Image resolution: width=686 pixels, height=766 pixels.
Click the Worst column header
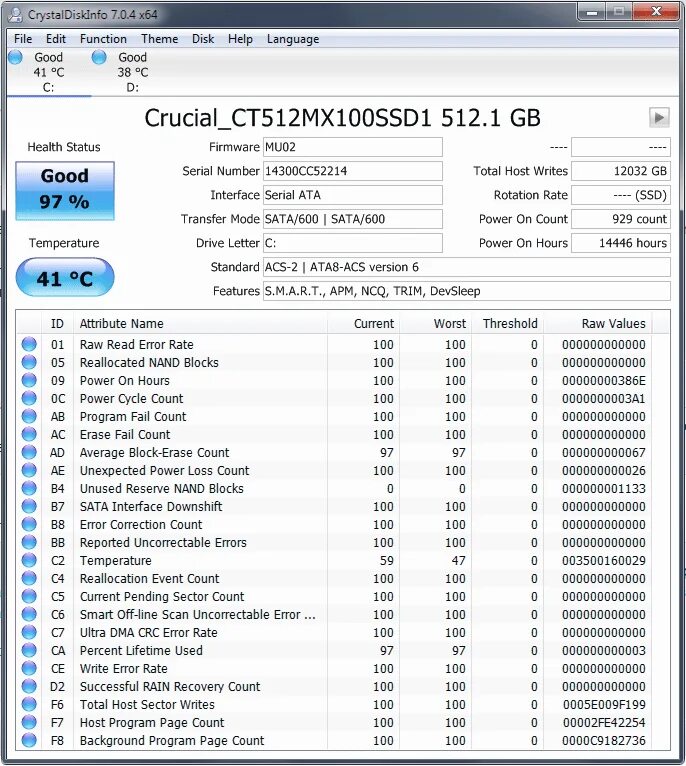(435, 323)
